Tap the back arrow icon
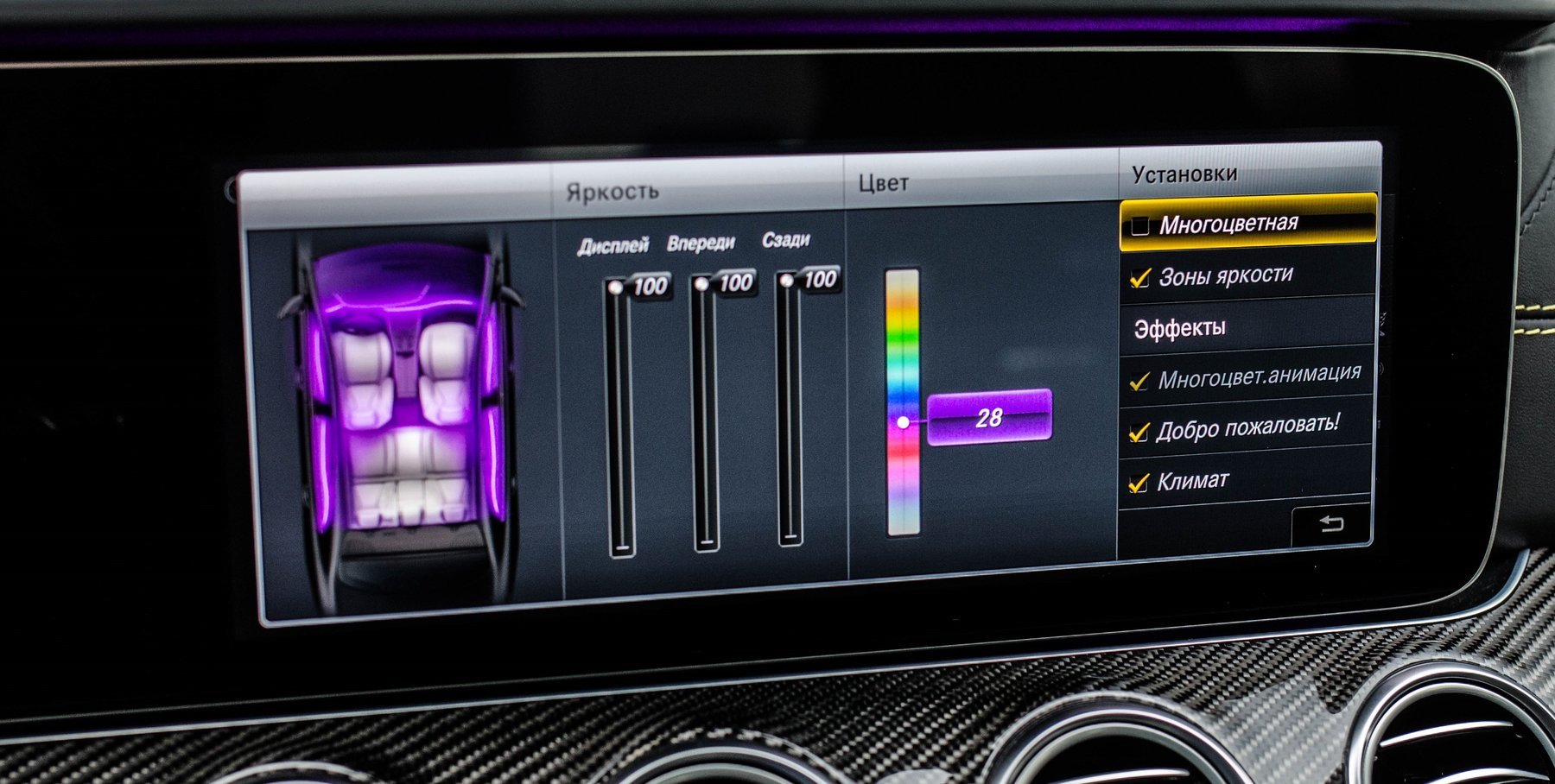The width and height of the screenshot is (1555, 784). (x=1330, y=523)
